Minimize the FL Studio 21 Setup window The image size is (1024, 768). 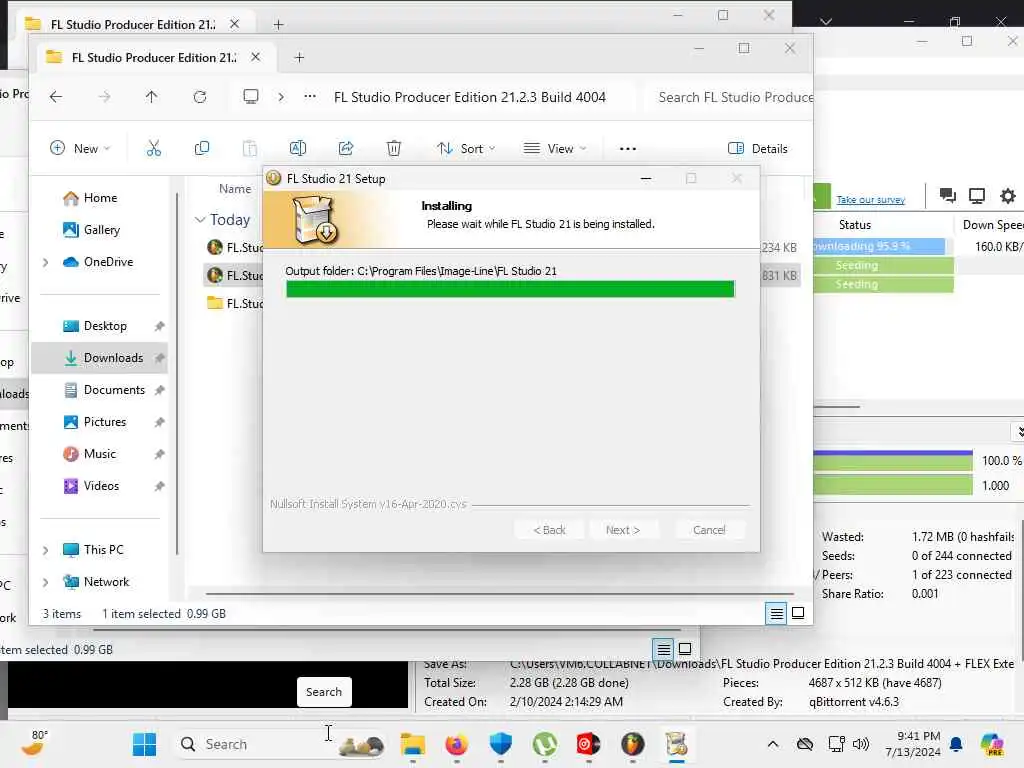(646, 178)
